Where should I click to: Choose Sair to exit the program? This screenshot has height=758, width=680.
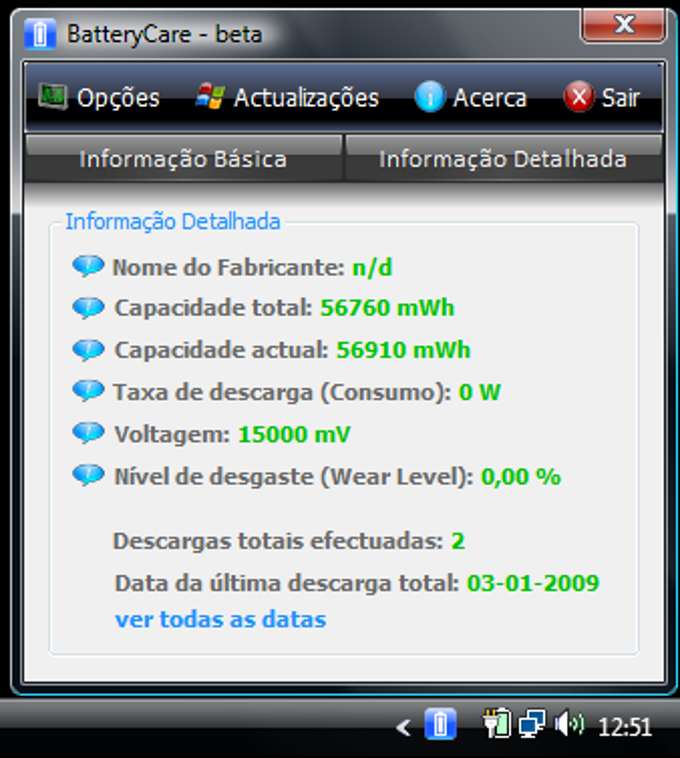tap(621, 98)
